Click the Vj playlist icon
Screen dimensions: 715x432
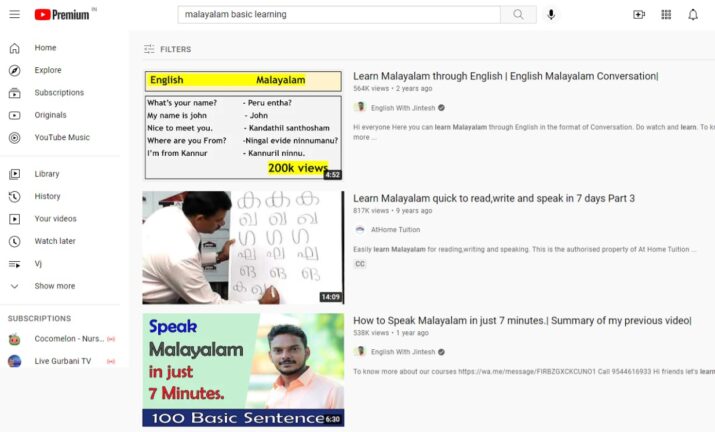(x=15, y=264)
